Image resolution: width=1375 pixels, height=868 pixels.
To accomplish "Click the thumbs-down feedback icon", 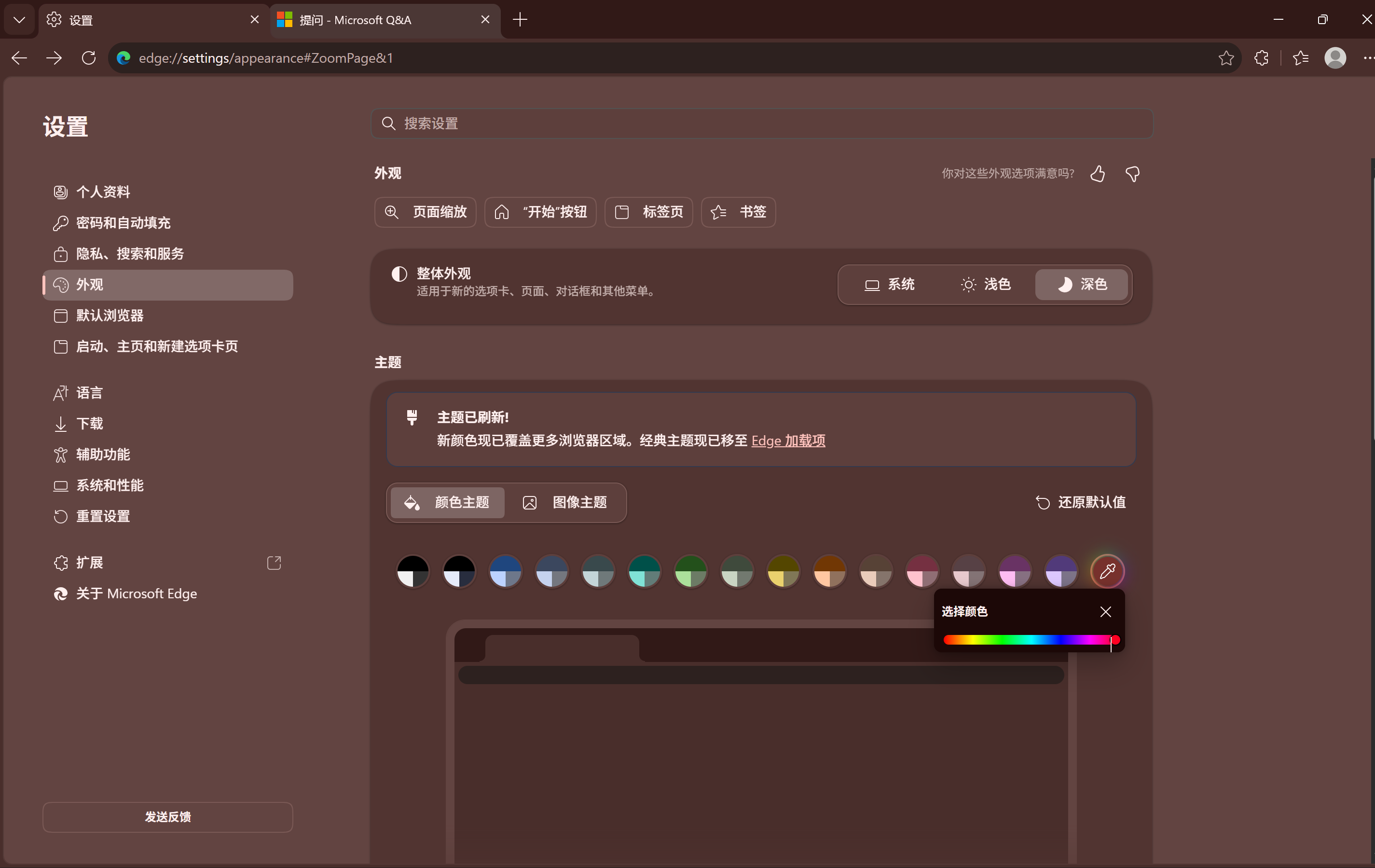I will click(1132, 174).
